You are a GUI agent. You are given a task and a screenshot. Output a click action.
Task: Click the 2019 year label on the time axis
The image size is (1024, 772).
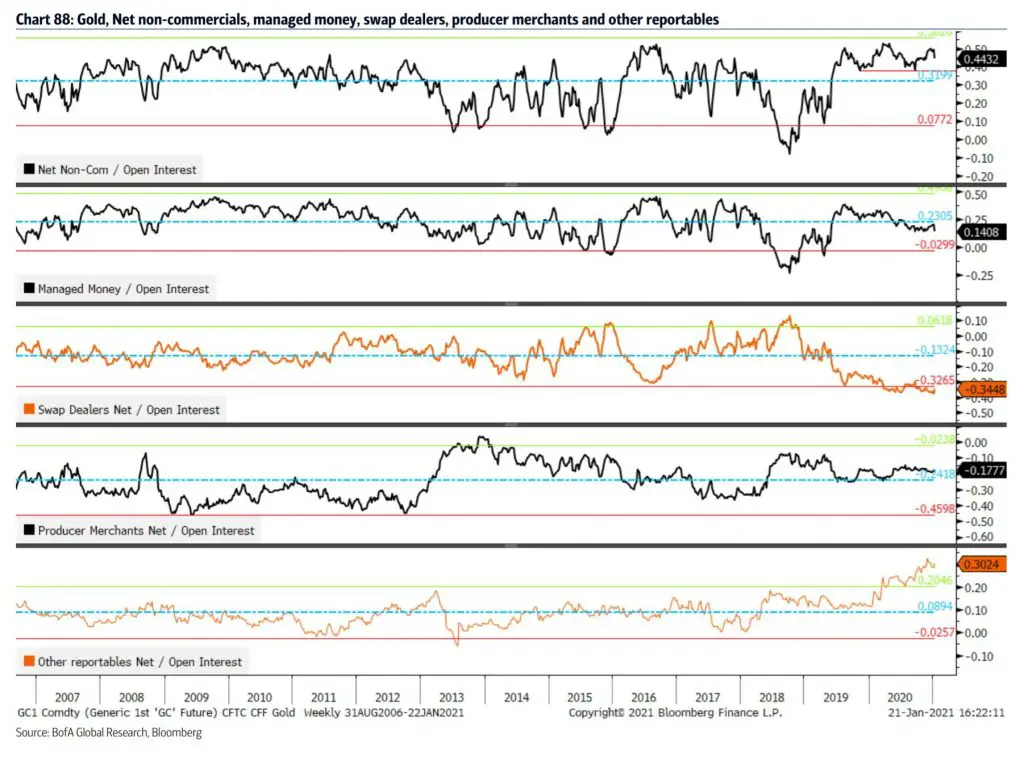coord(835,697)
